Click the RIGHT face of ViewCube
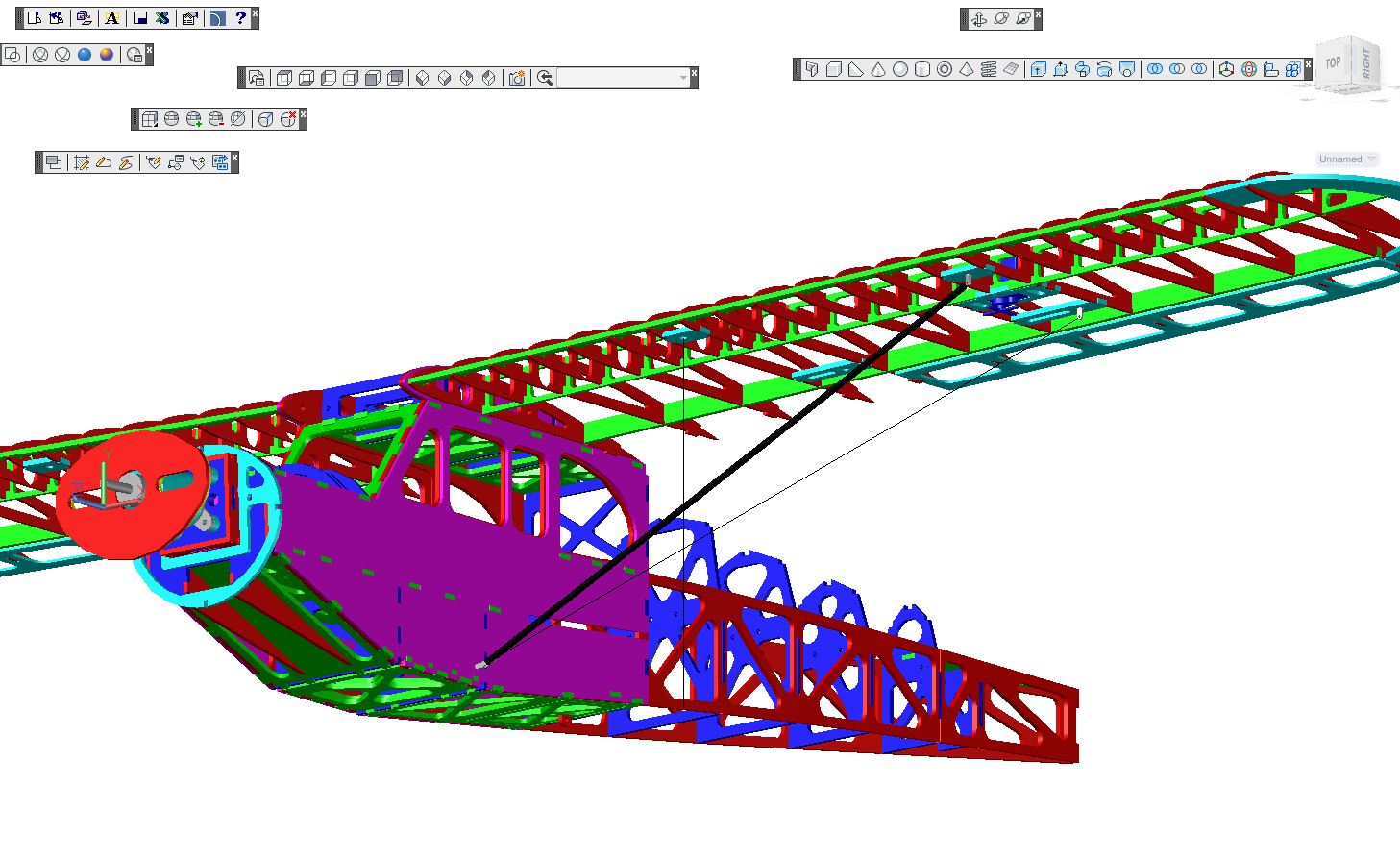1400x858 pixels. tap(1366, 65)
